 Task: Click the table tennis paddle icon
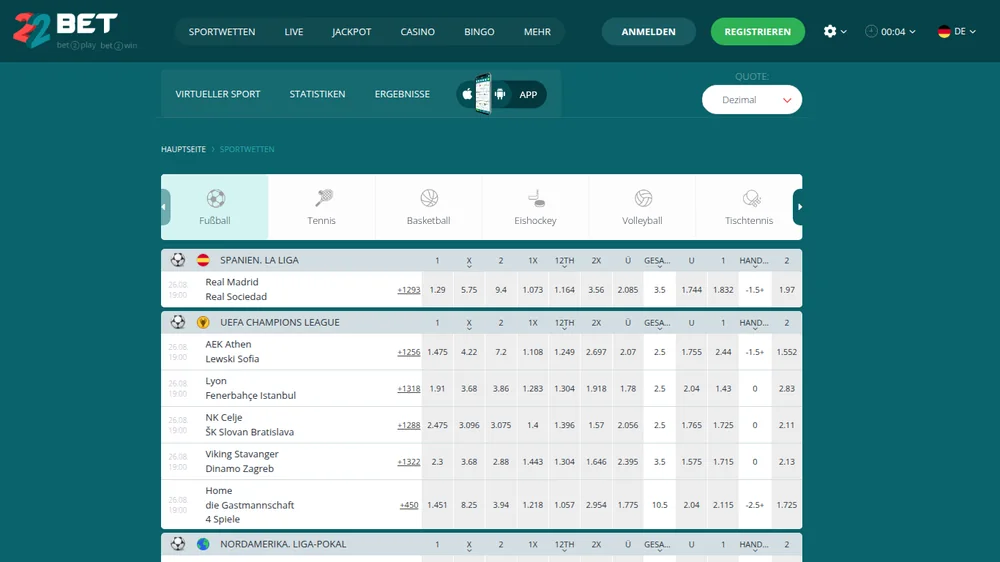click(751, 198)
